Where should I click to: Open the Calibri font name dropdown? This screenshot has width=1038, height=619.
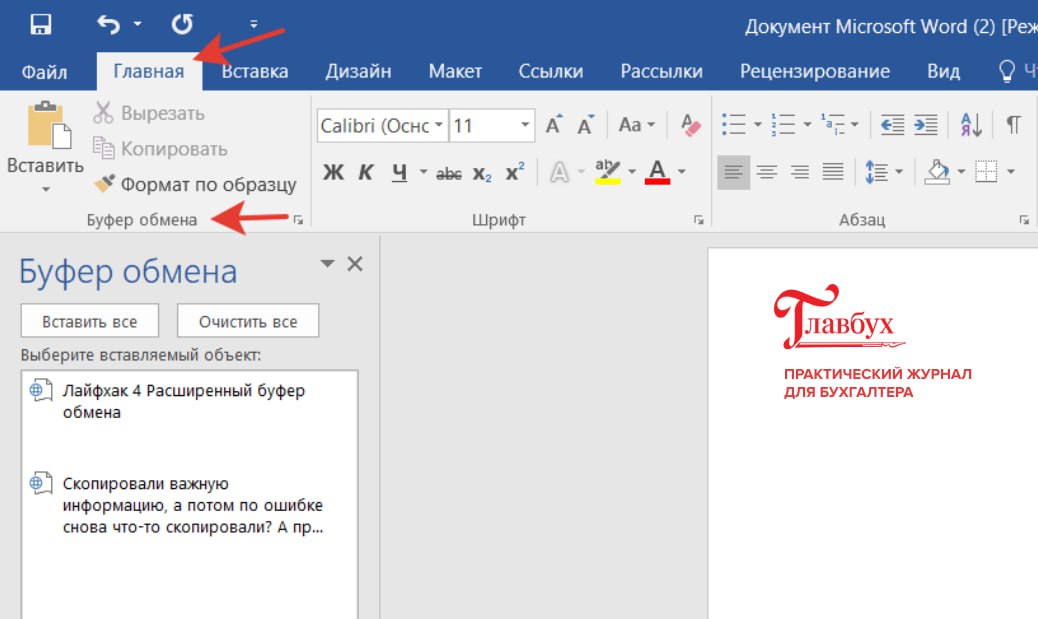[438, 126]
